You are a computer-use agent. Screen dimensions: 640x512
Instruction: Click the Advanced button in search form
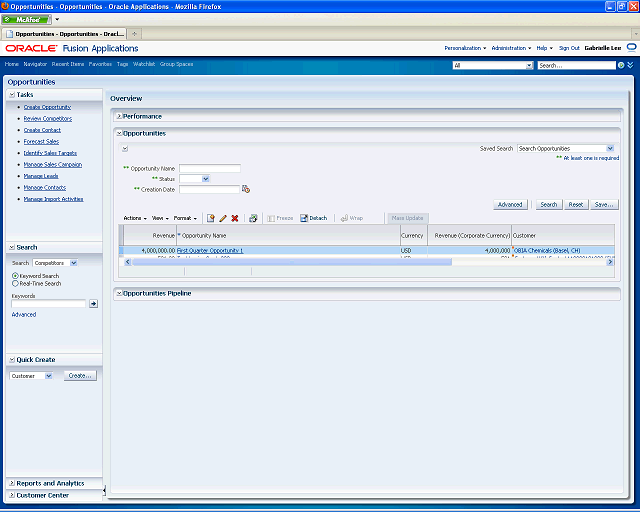(x=510, y=205)
